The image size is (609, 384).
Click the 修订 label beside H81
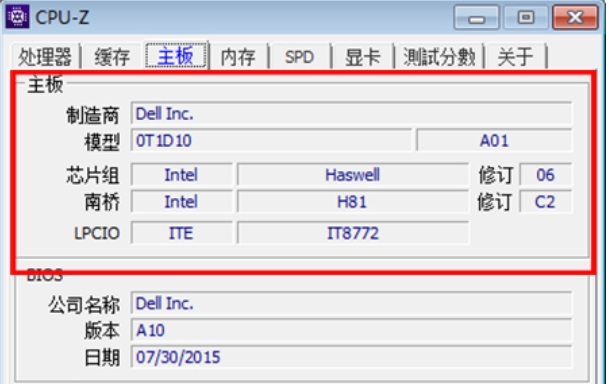point(495,202)
